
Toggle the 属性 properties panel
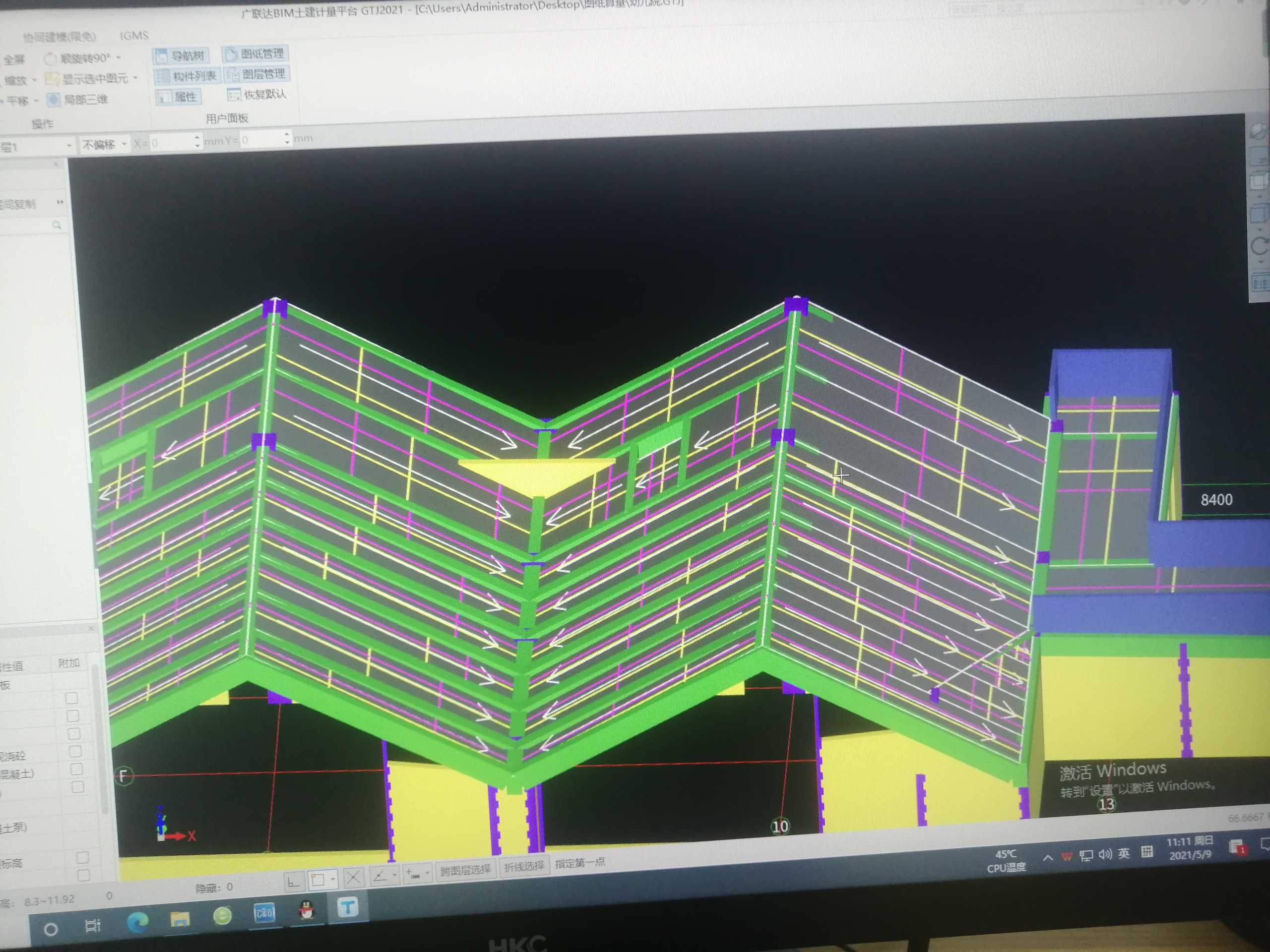pyautogui.click(x=179, y=97)
